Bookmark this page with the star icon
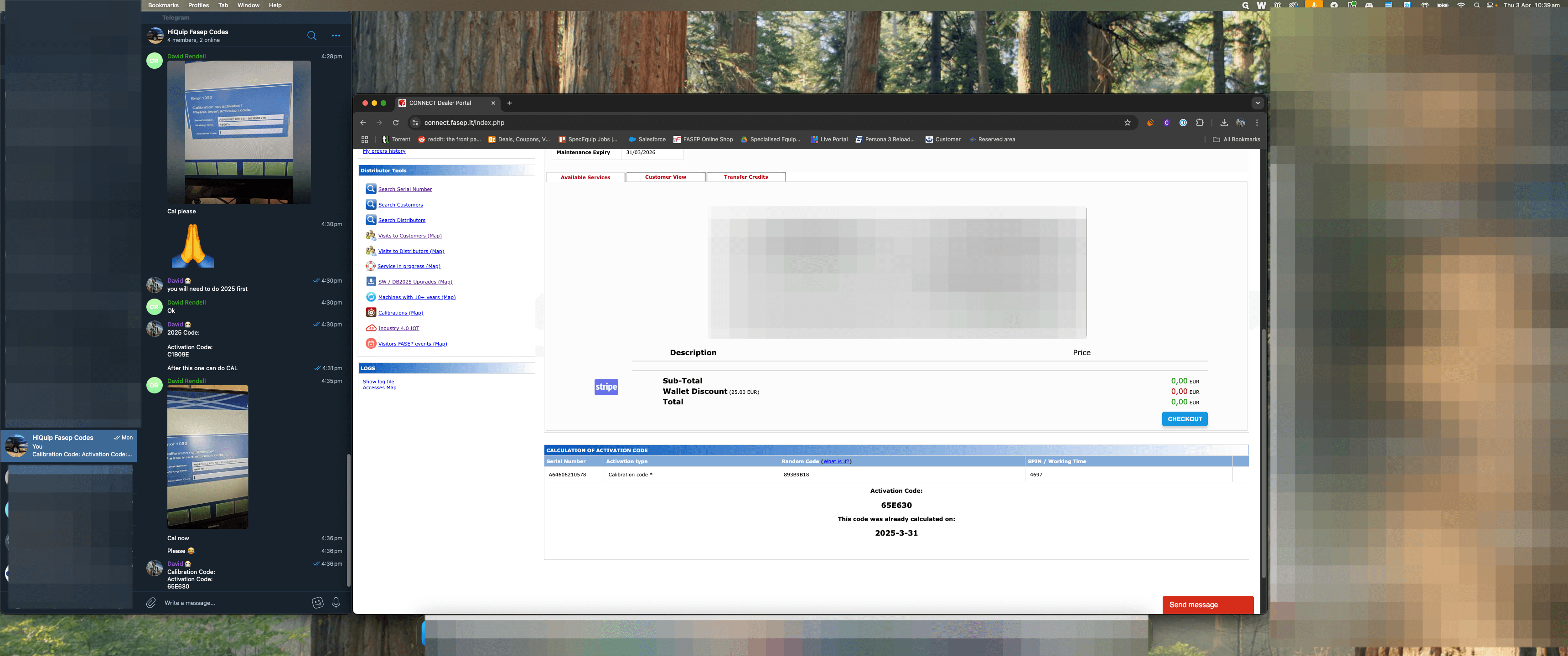 tap(1127, 122)
